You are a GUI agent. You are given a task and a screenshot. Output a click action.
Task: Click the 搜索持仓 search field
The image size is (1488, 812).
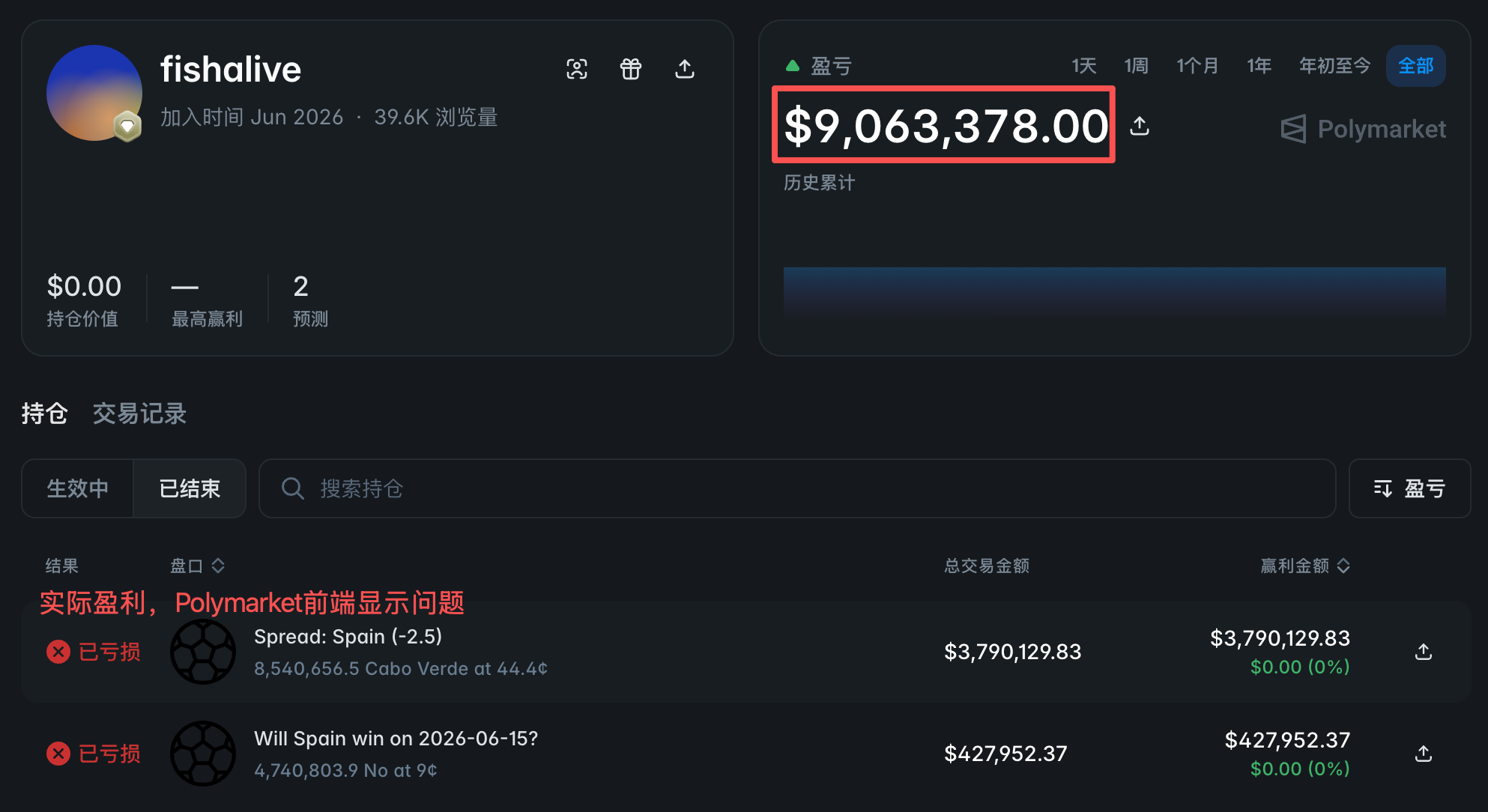[797, 488]
